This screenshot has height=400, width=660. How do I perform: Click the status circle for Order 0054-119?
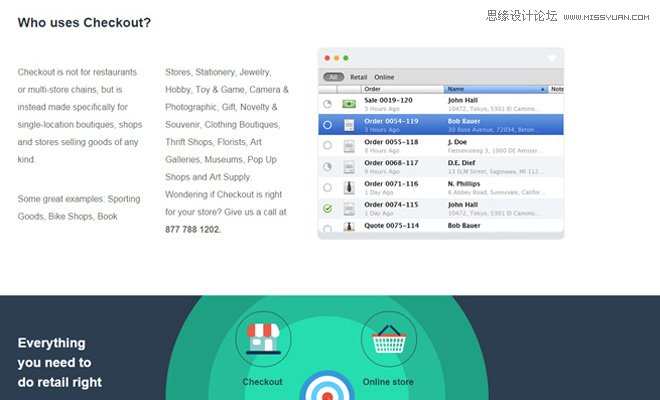point(327,125)
